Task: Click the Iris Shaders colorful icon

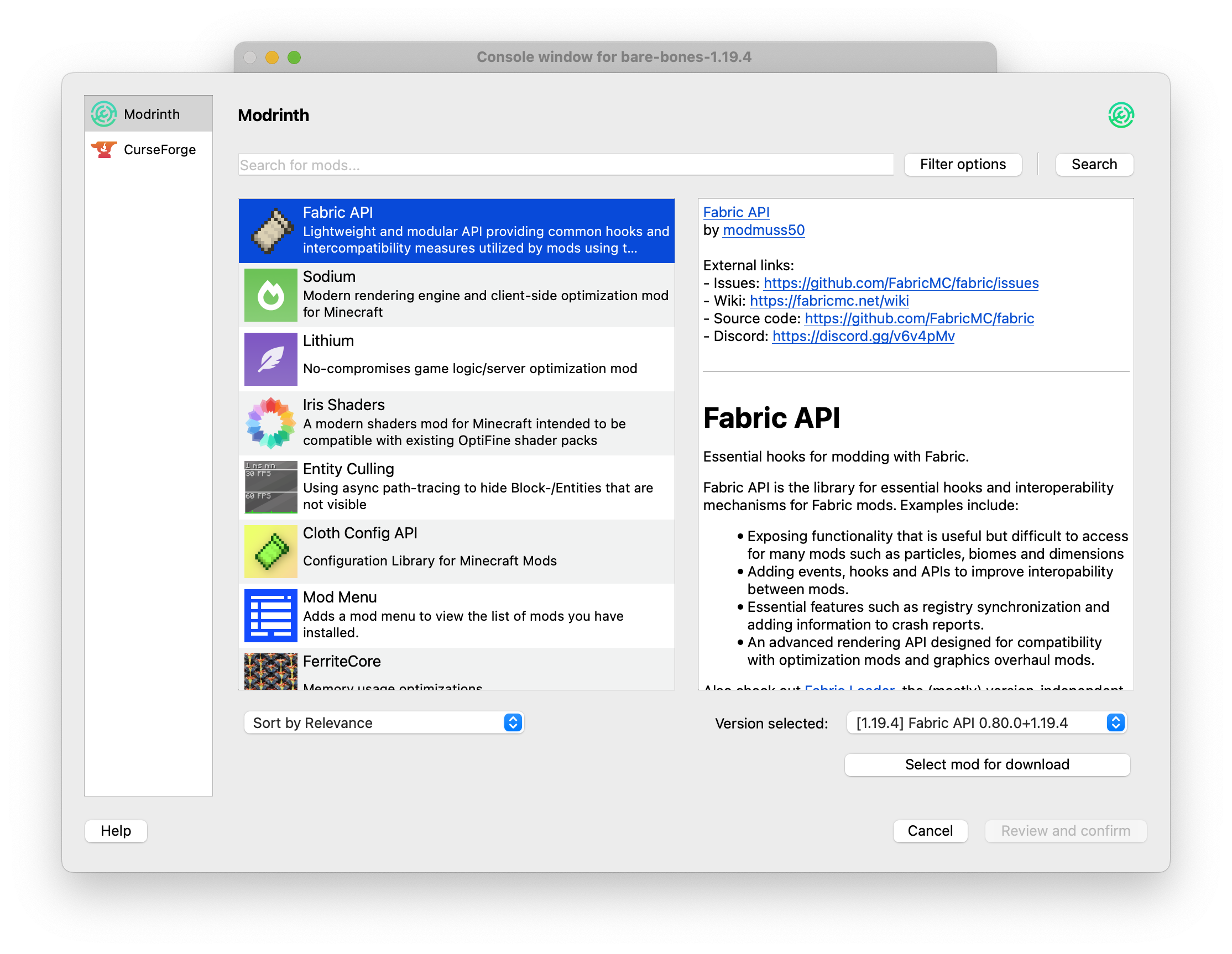Action: (x=270, y=423)
